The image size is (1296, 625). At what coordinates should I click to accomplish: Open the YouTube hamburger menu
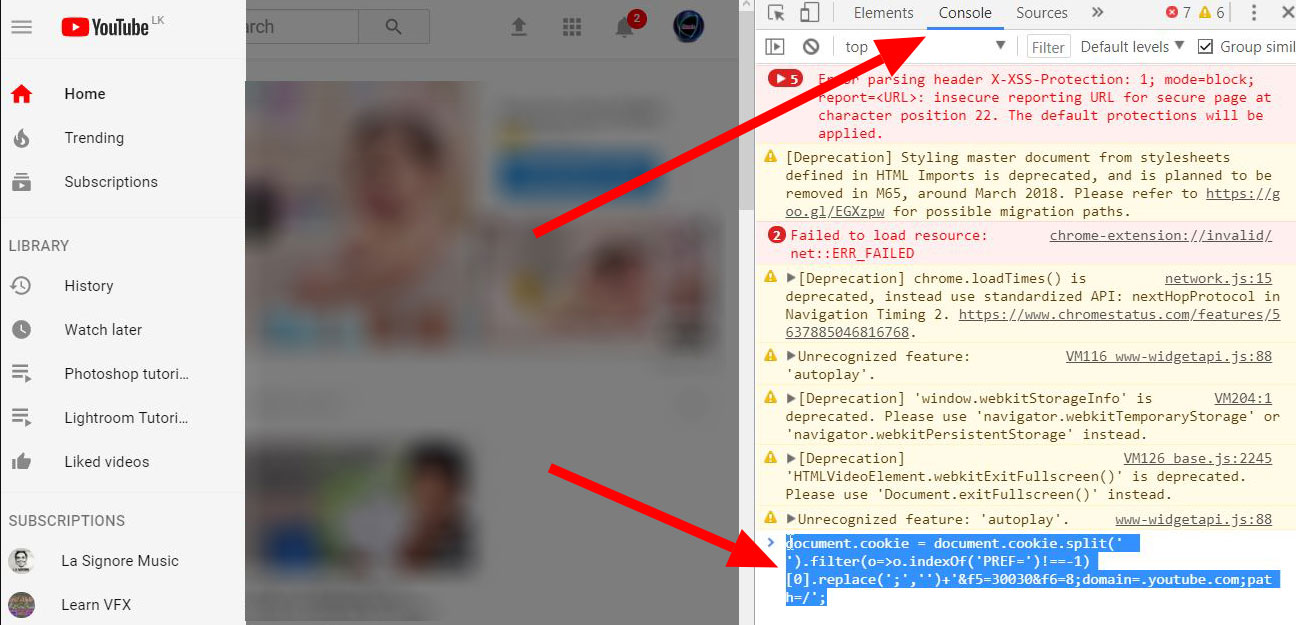point(22,27)
